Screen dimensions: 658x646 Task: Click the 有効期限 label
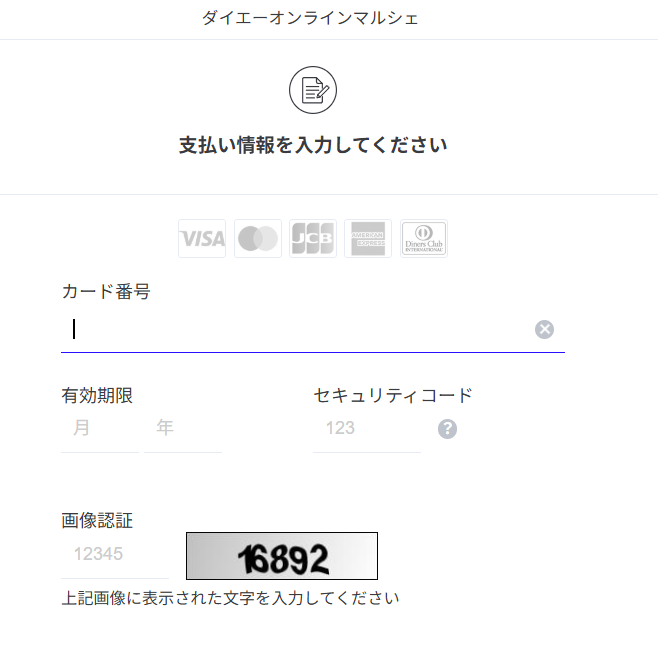click(x=97, y=395)
